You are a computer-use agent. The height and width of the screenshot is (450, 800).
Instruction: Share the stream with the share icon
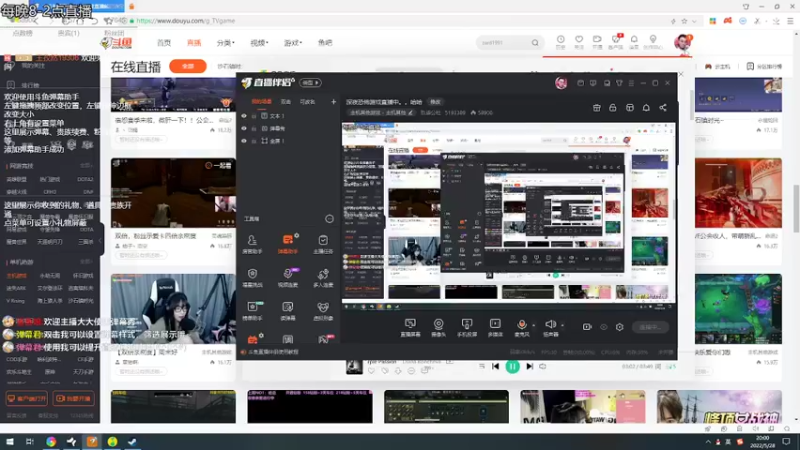click(x=663, y=108)
